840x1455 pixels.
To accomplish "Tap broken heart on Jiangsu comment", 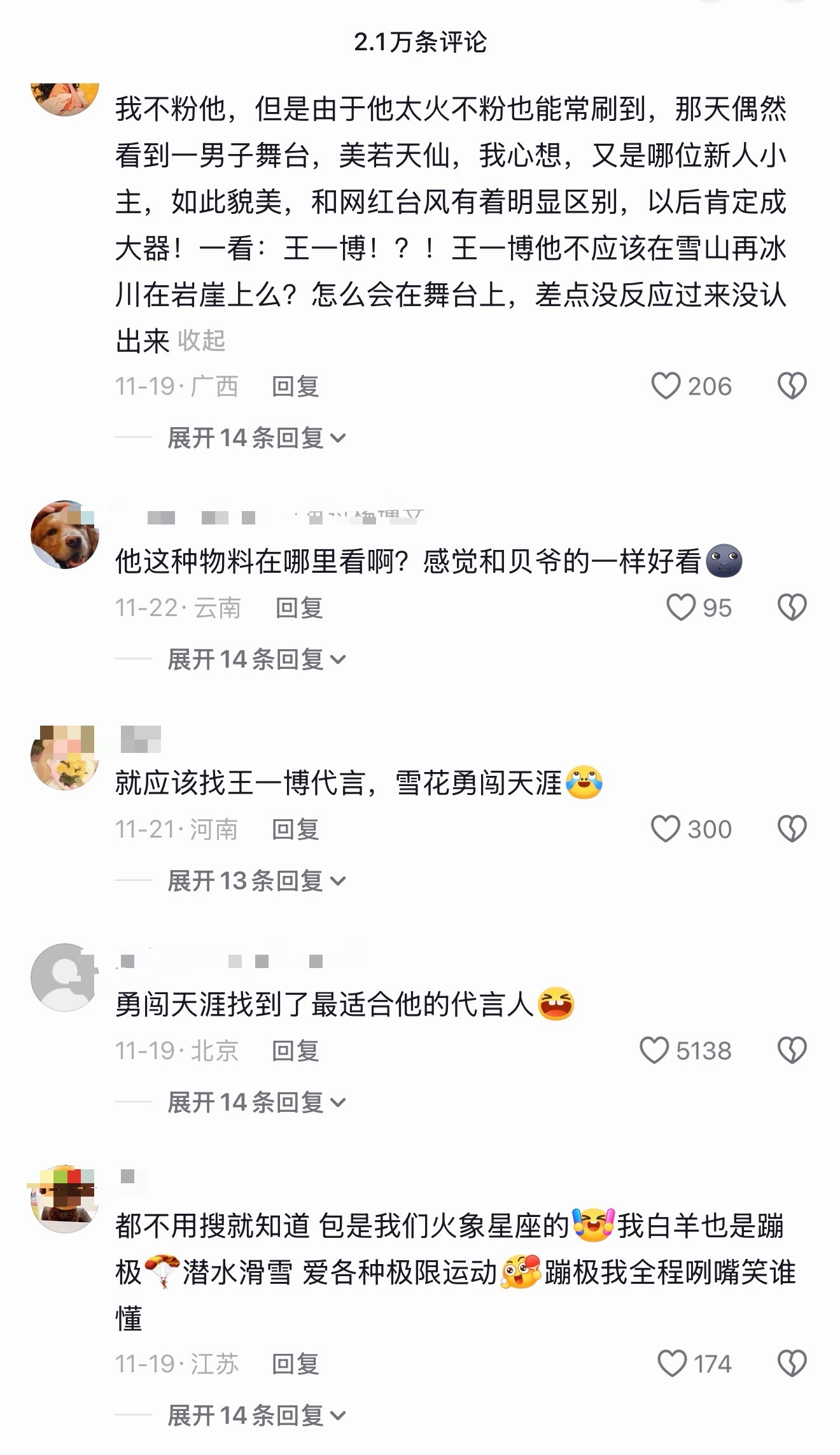I will coord(792,1363).
